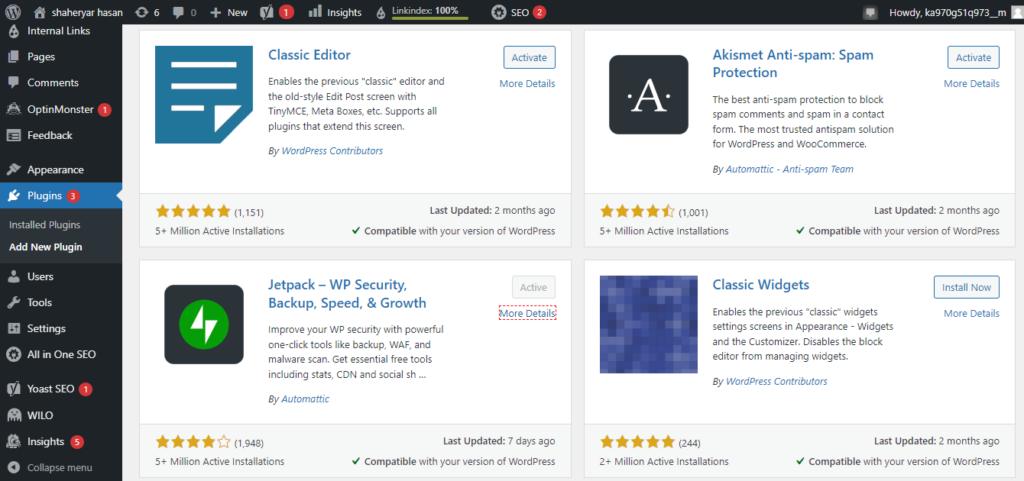Click the SEO gear icon in admin bar
Screen dimensions: 1024x481
click(x=499, y=12)
